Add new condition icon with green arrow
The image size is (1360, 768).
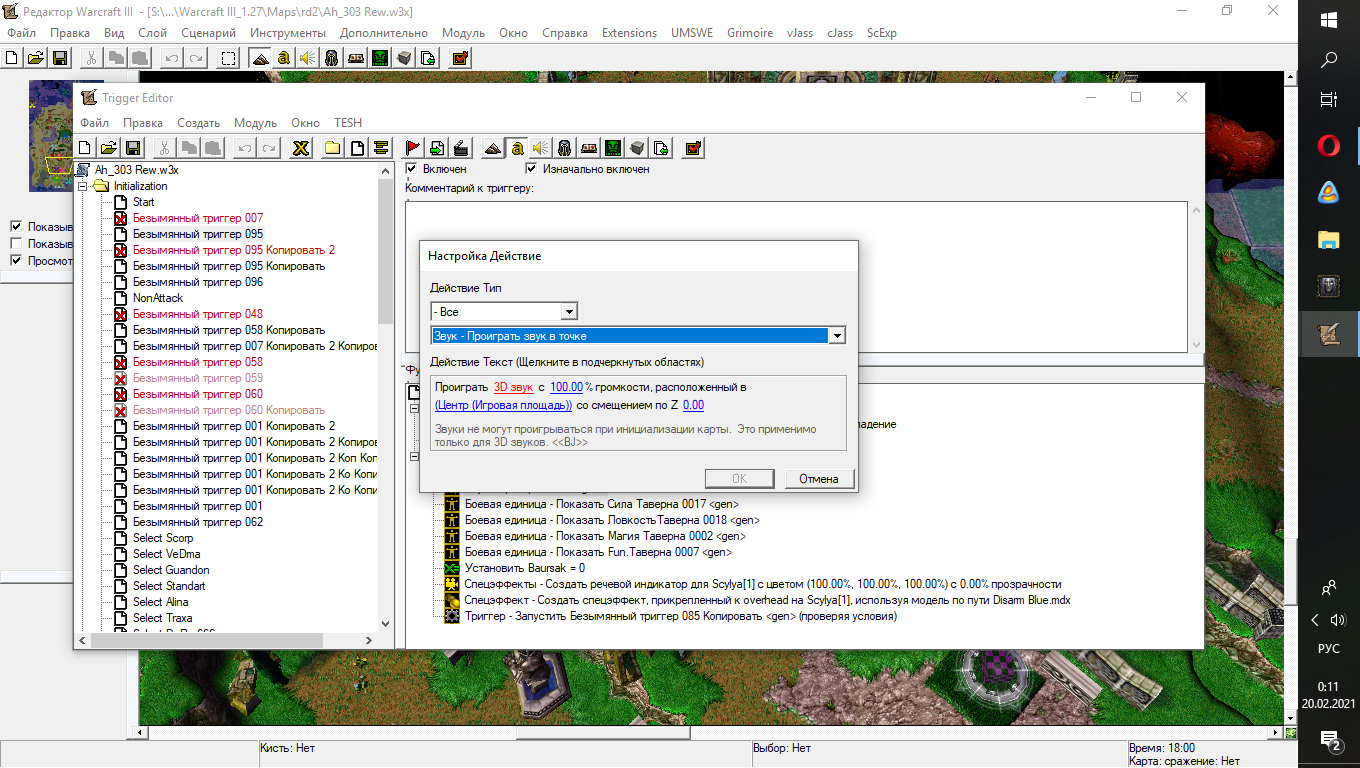click(x=437, y=148)
